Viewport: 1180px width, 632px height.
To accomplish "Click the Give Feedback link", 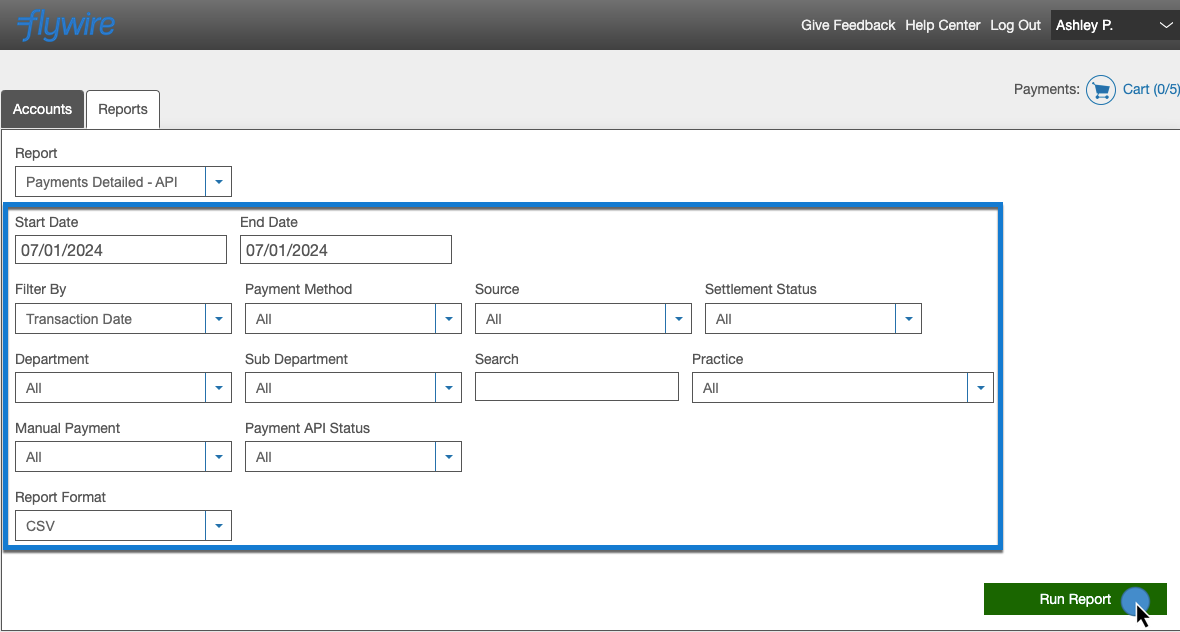I will [x=848, y=25].
